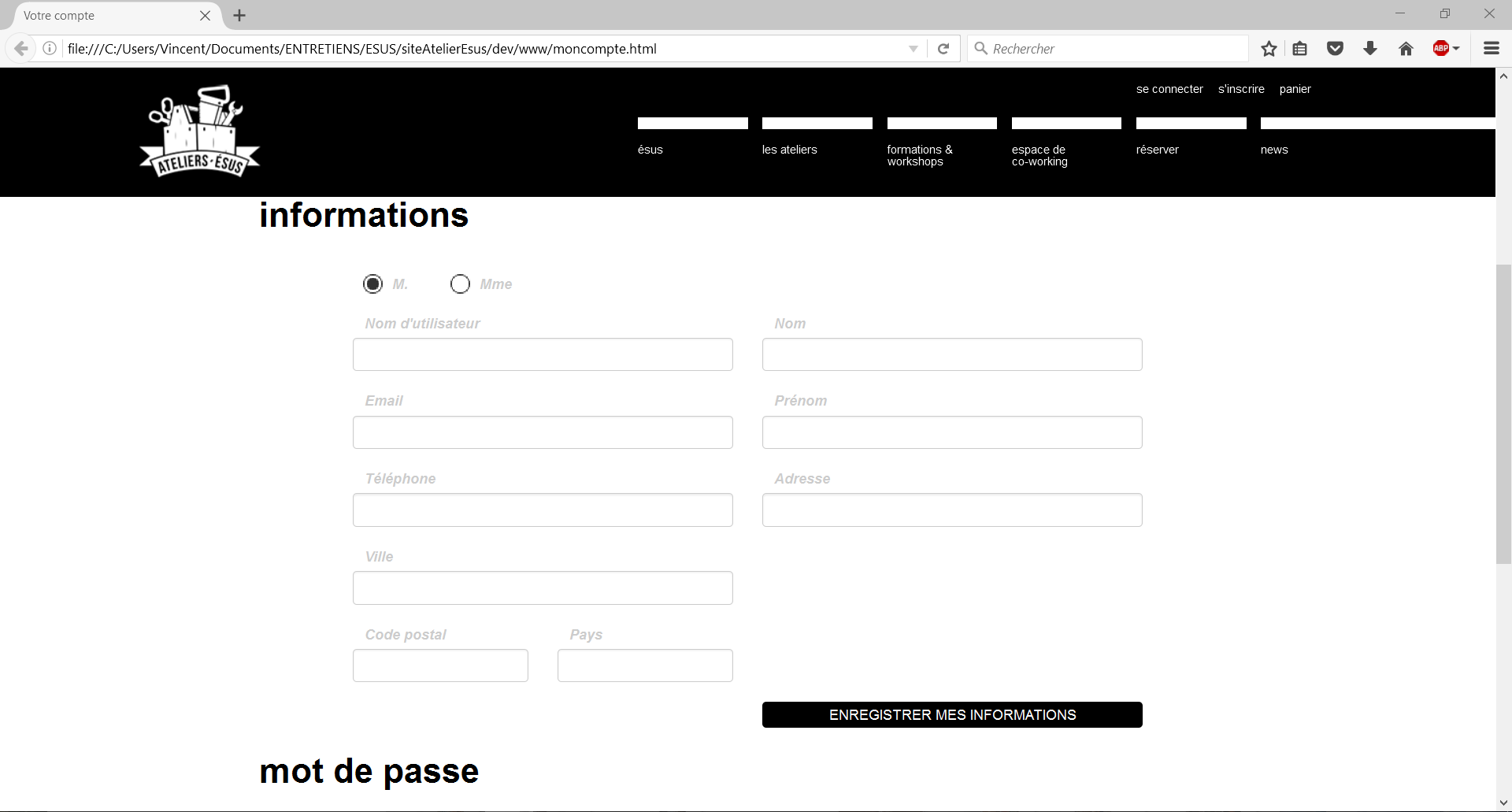Select the M. radio button
This screenshot has height=812, width=1512.
(x=373, y=284)
